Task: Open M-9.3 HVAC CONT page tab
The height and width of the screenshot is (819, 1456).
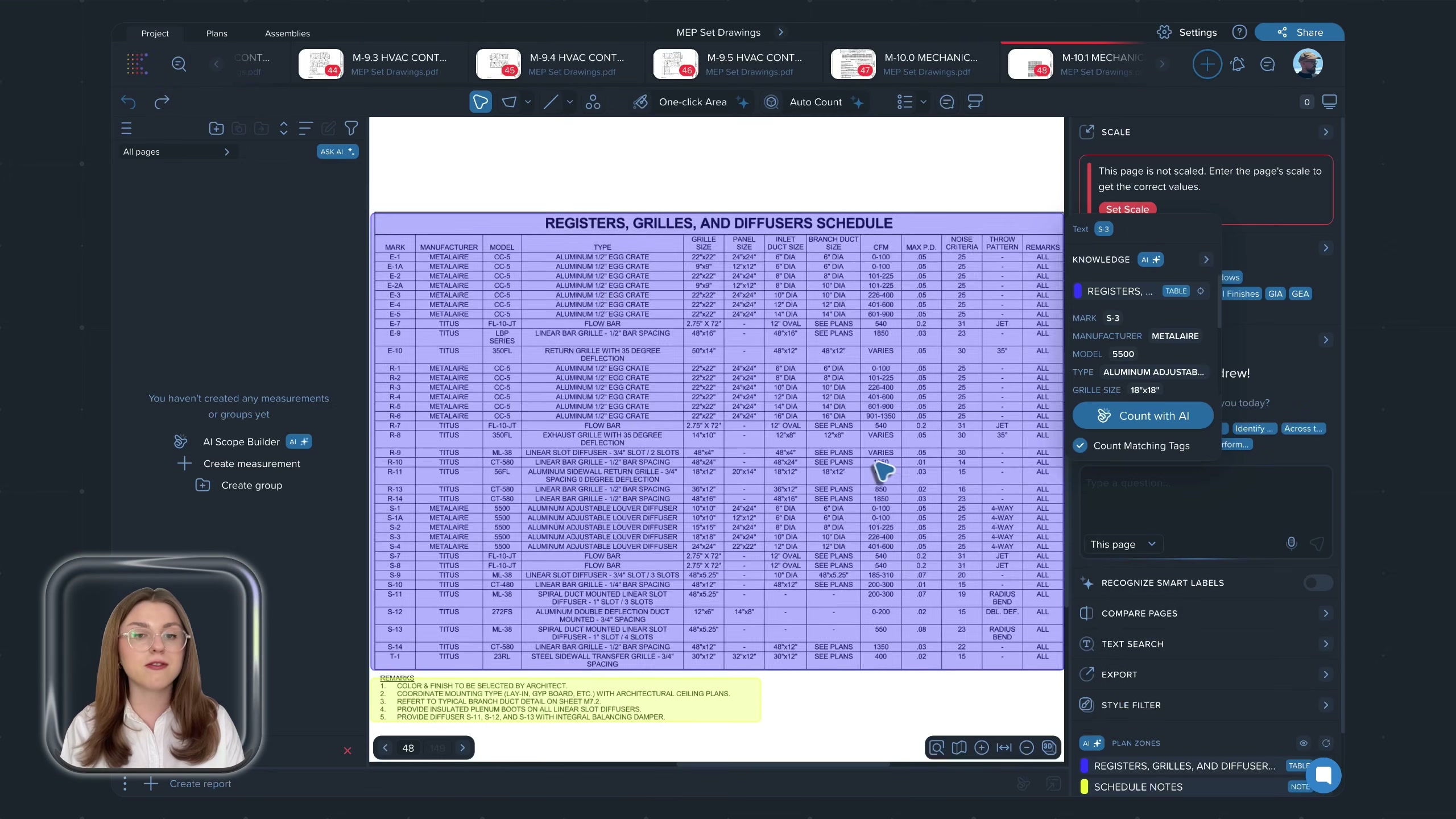Action: 380,64
